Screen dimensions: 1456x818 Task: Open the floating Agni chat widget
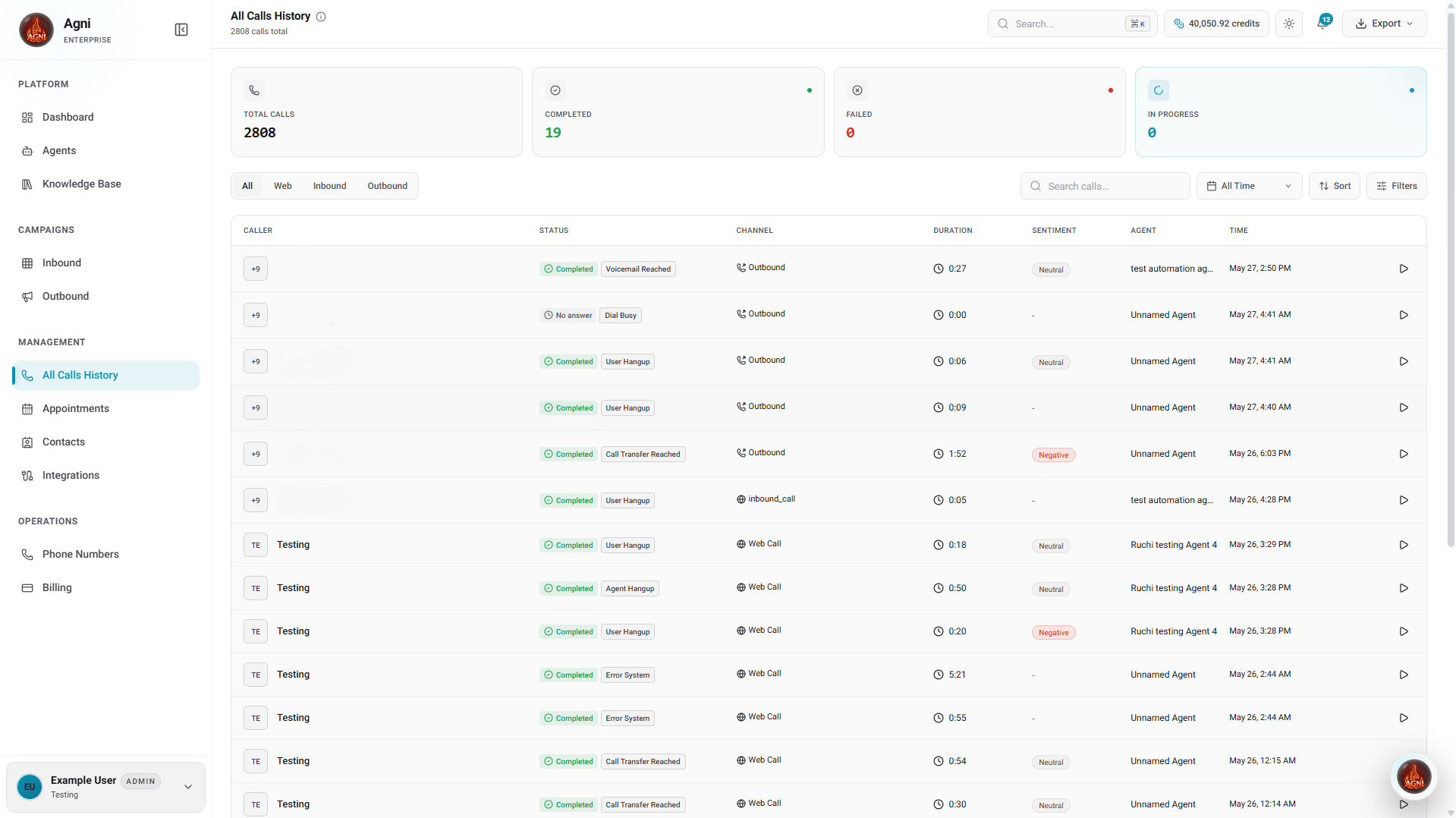tap(1414, 776)
